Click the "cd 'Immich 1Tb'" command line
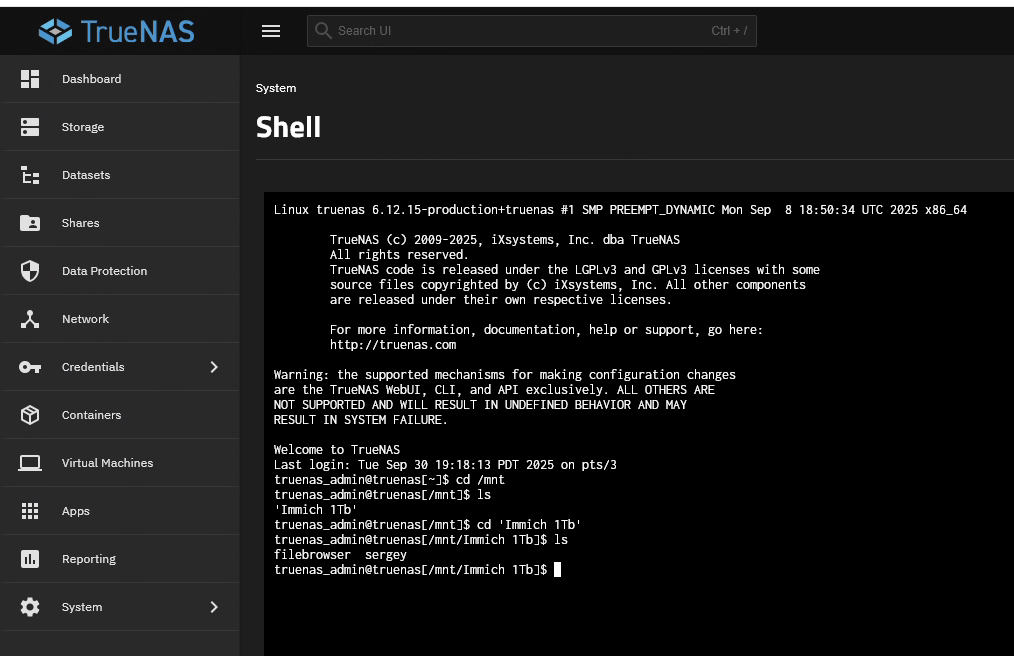Image resolution: width=1014 pixels, height=656 pixels. pyautogui.click(x=427, y=525)
